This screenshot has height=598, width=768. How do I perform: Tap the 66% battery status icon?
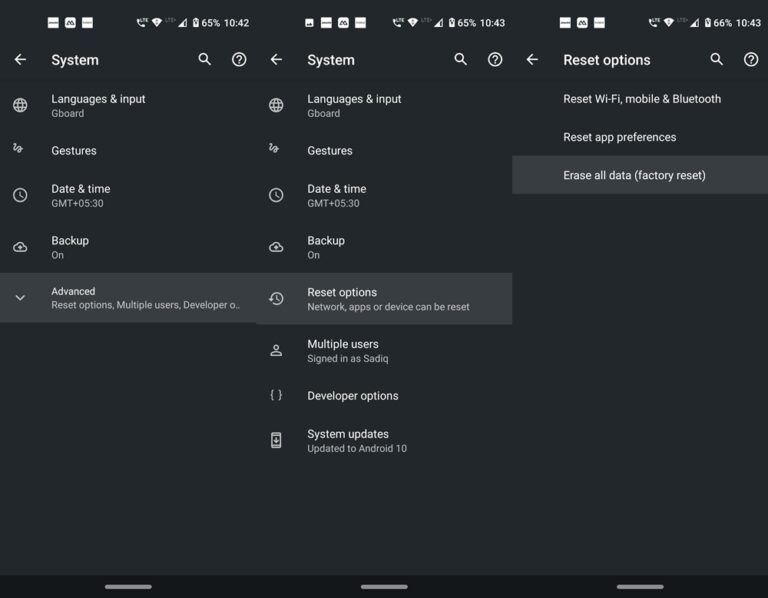[x=708, y=23]
